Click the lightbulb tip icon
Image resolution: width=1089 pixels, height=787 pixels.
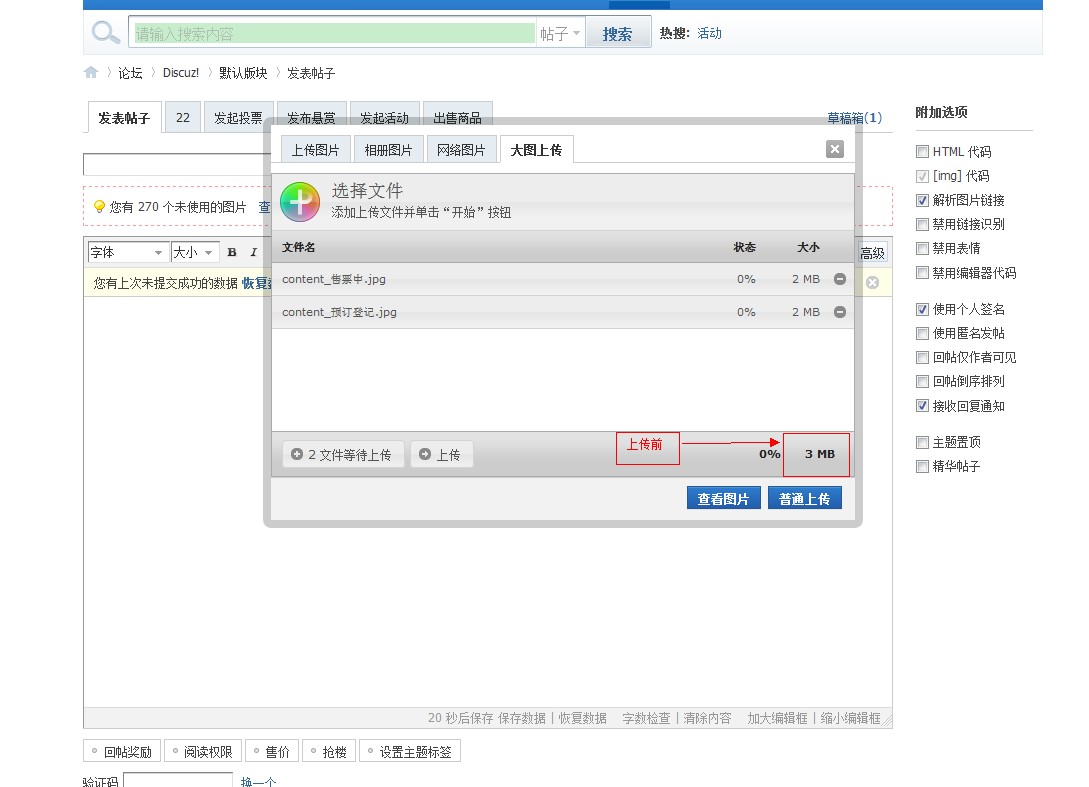99,206
